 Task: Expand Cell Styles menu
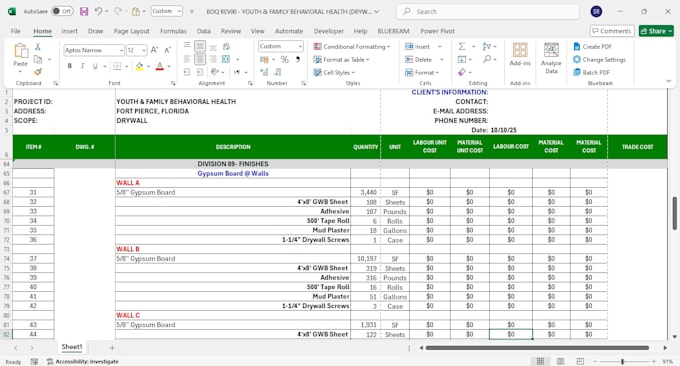334,72
